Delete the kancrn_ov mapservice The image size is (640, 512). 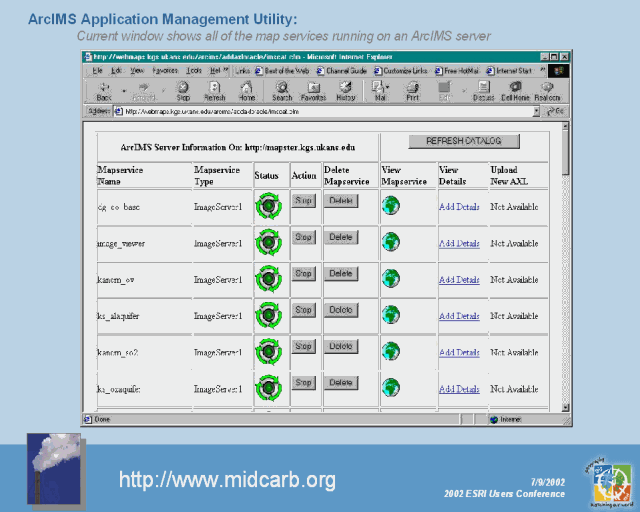tap(340, 273)
